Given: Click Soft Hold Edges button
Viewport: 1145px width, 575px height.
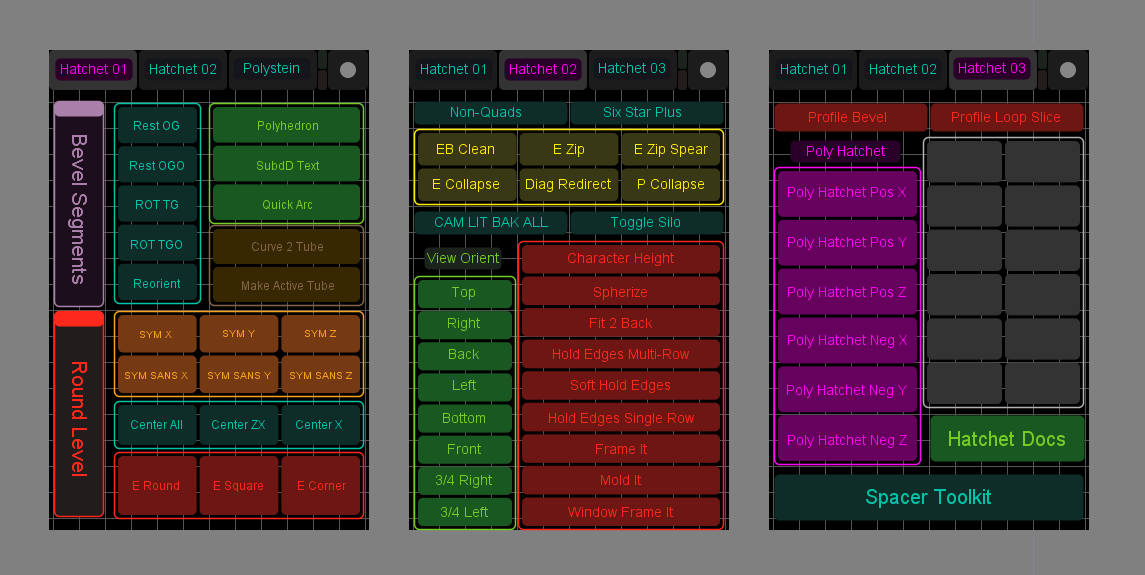Looking at the screenshot, I should 621,386.
